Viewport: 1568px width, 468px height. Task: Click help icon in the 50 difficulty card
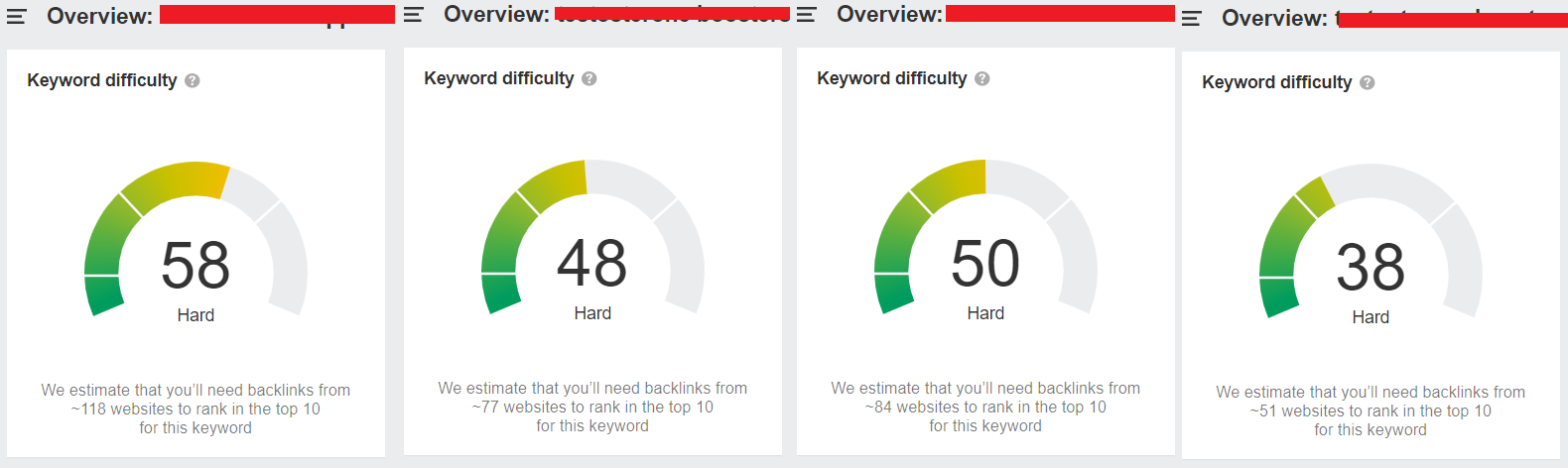[x=982, y=78]
